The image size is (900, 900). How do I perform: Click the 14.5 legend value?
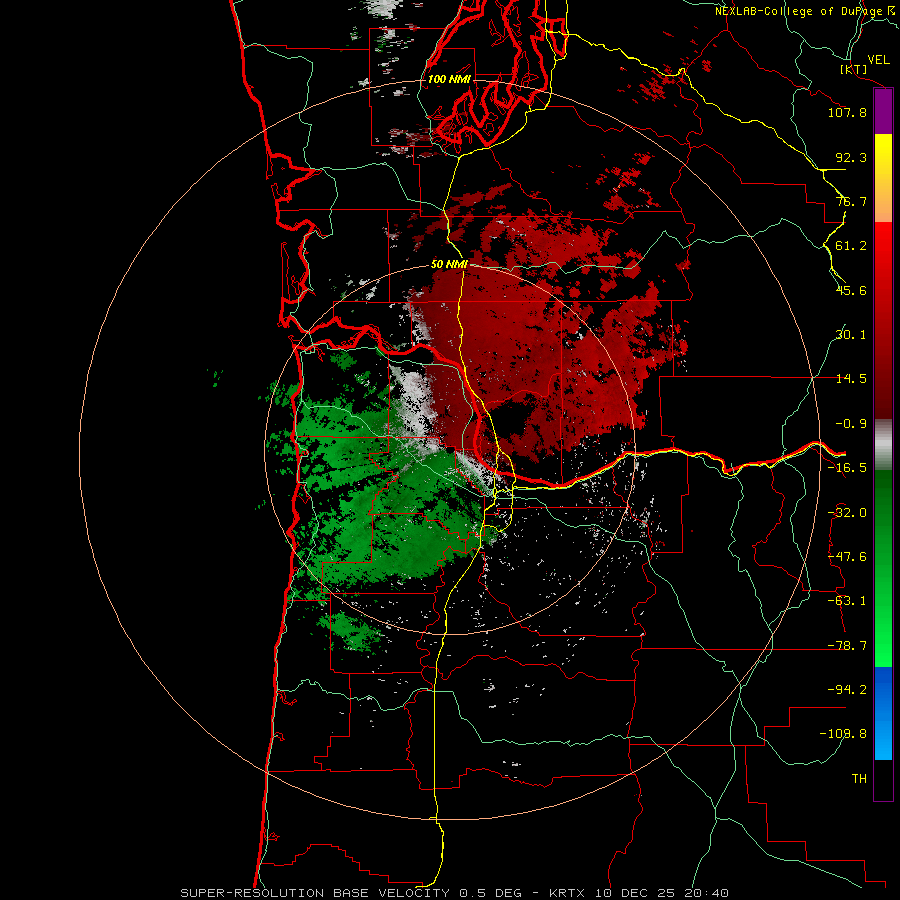click(851, 379)
